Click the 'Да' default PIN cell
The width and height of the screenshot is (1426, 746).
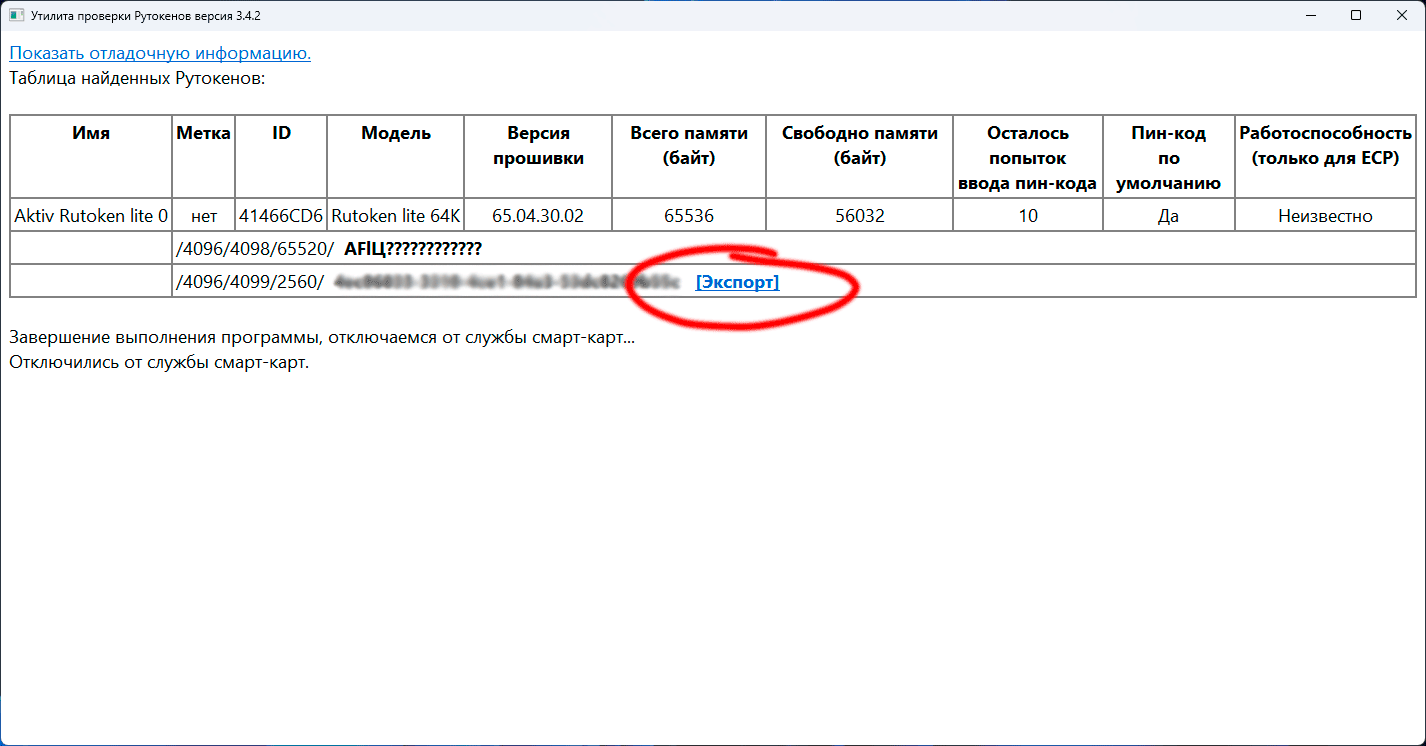(x=1168, y=215)
